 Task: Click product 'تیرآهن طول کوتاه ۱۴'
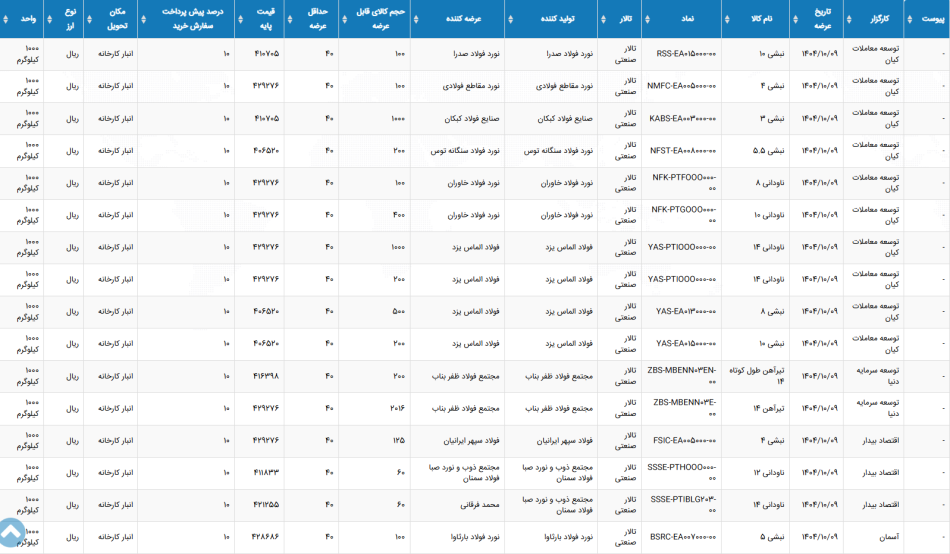[757, 376]
